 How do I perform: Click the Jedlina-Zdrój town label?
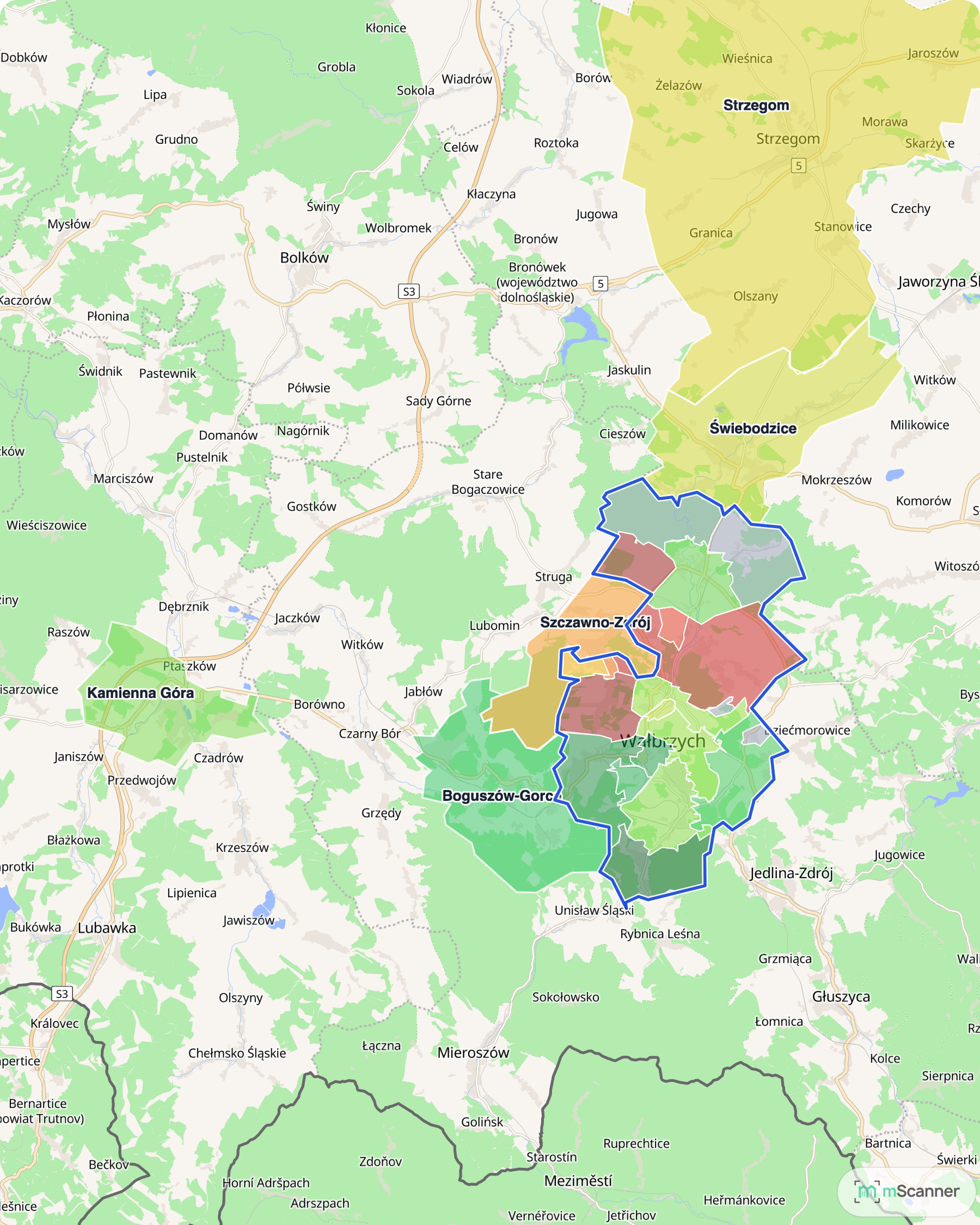[x=792, y=873]
